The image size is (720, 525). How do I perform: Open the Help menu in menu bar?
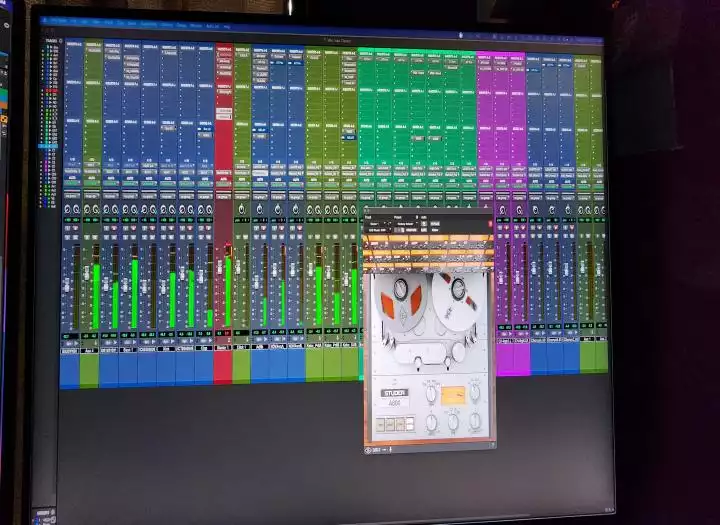coord(226,27)
